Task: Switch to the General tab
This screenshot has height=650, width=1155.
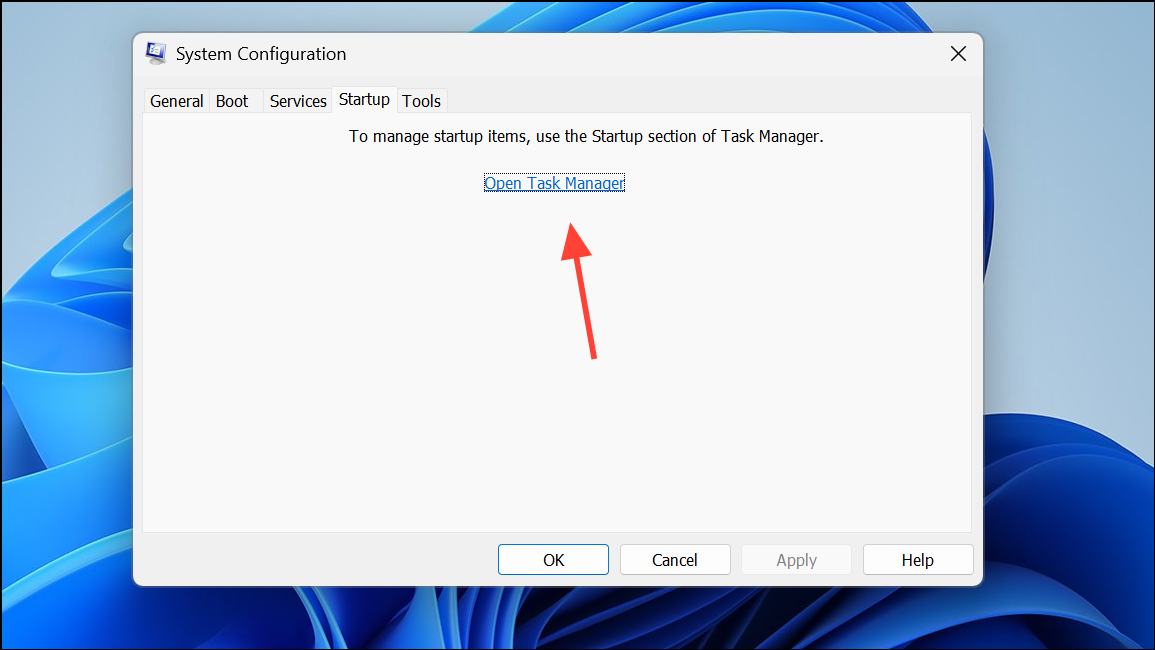Action: pos(176,100)
